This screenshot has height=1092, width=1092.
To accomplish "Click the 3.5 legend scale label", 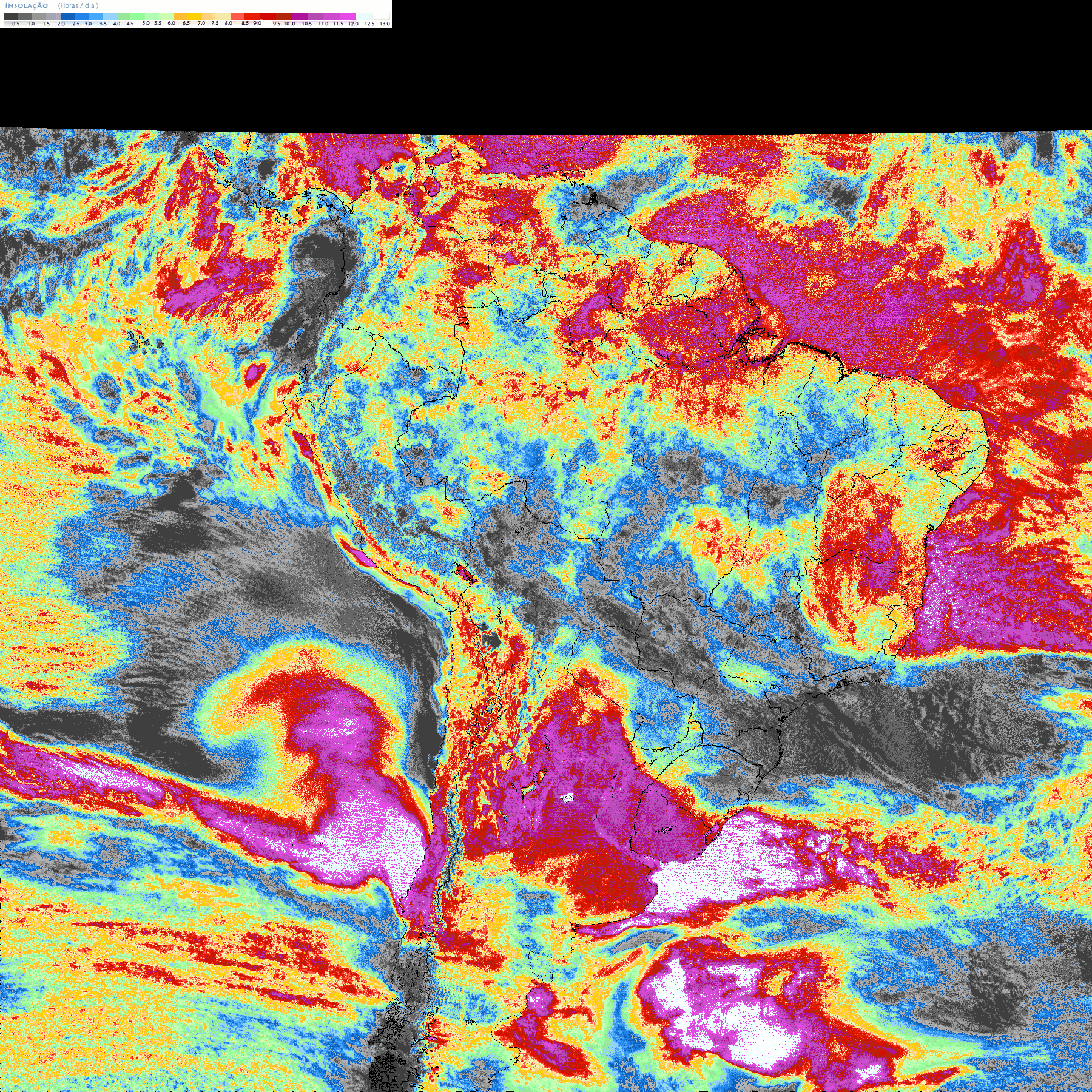I will tap(103, 24).
